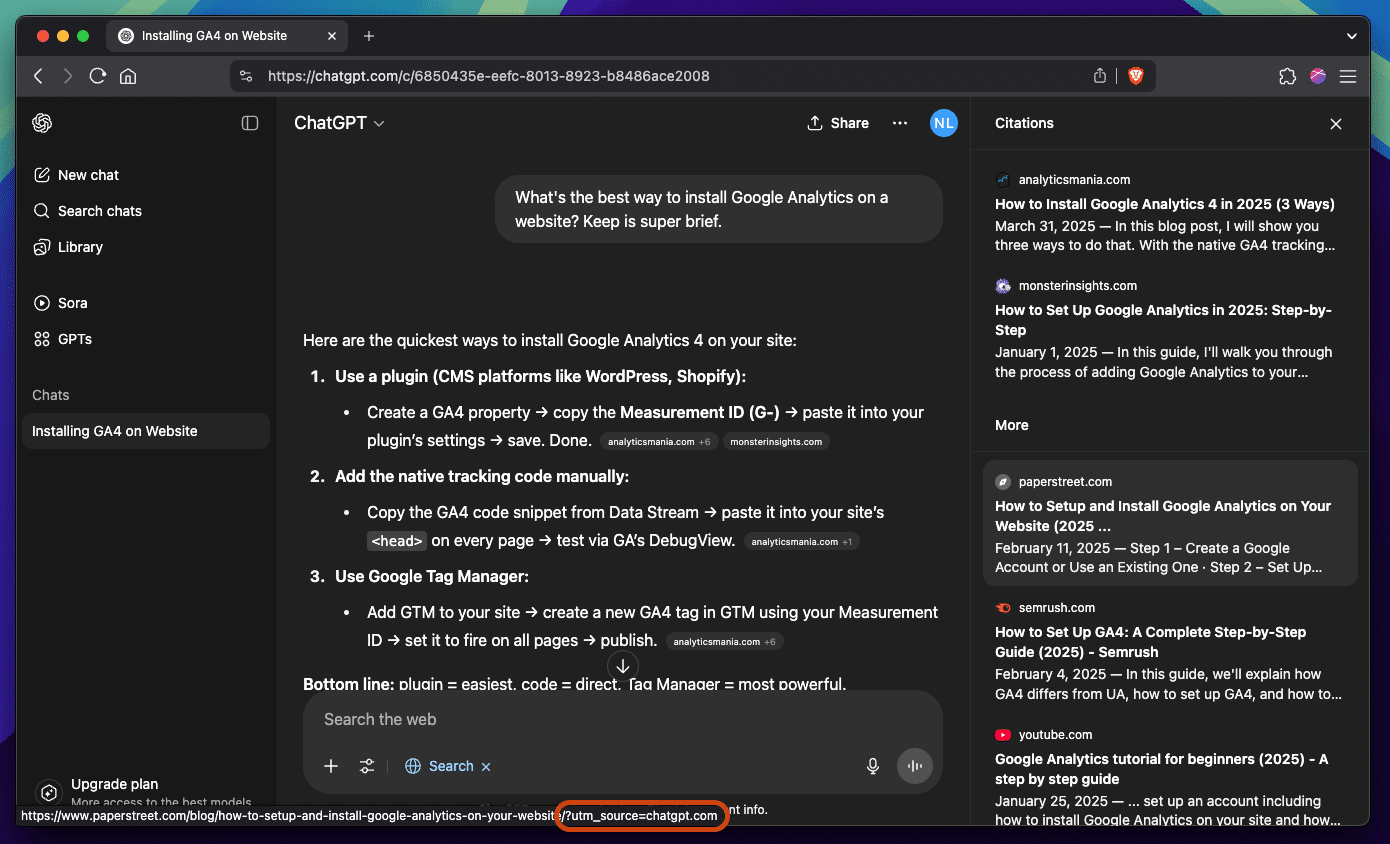
Task: Select the Installing GA4 on Website browser tab
Action: pos(227,36)
